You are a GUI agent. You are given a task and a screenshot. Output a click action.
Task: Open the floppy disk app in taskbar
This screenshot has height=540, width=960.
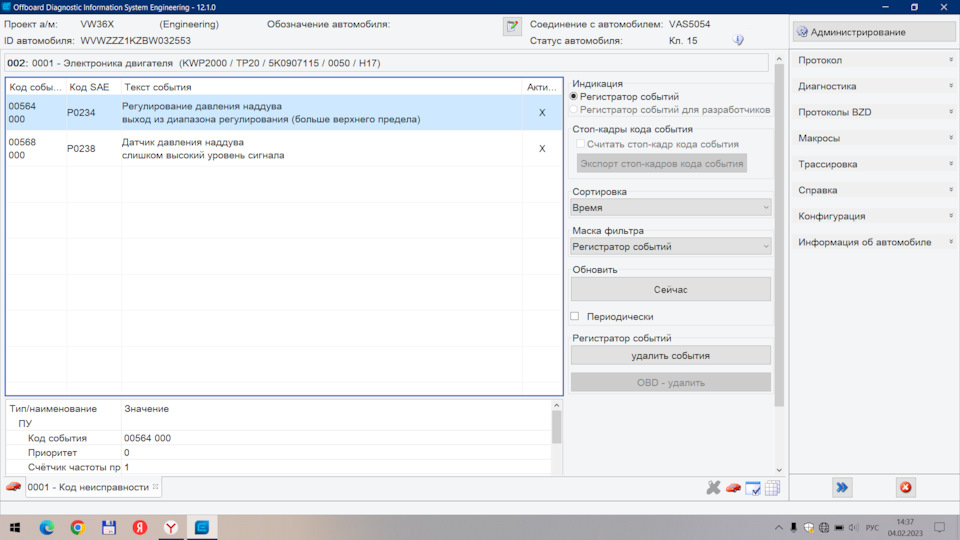pos(109,527)
